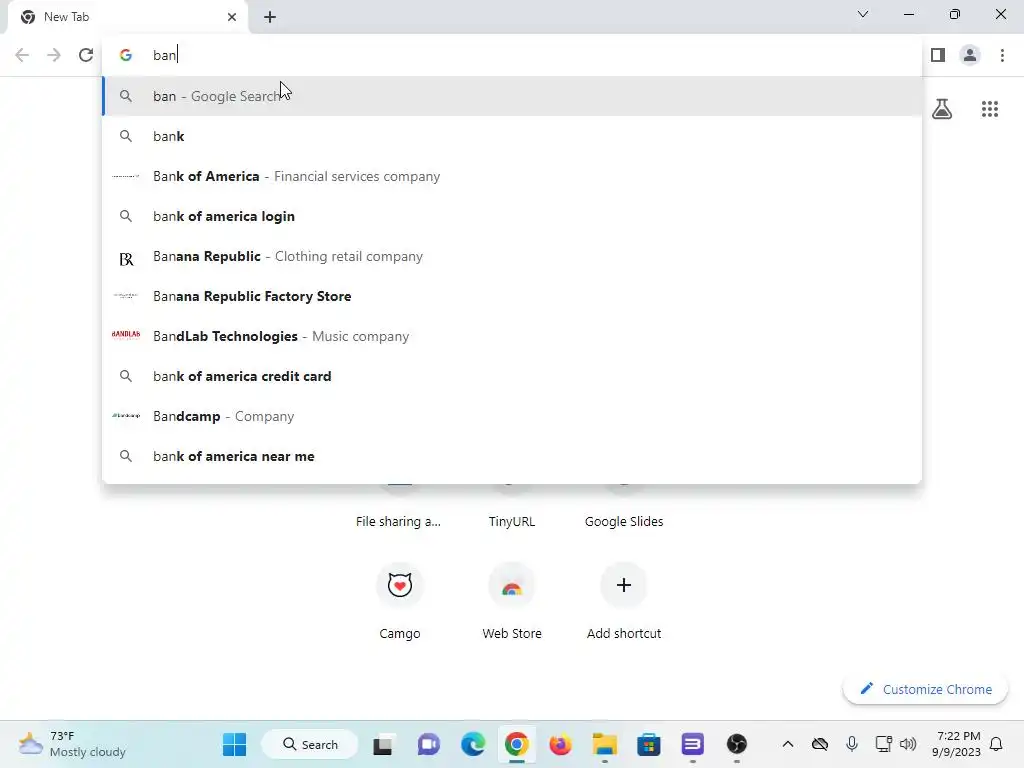Click the Customize Chrome button
1024x768 pixels.
[x=925, y=689]
